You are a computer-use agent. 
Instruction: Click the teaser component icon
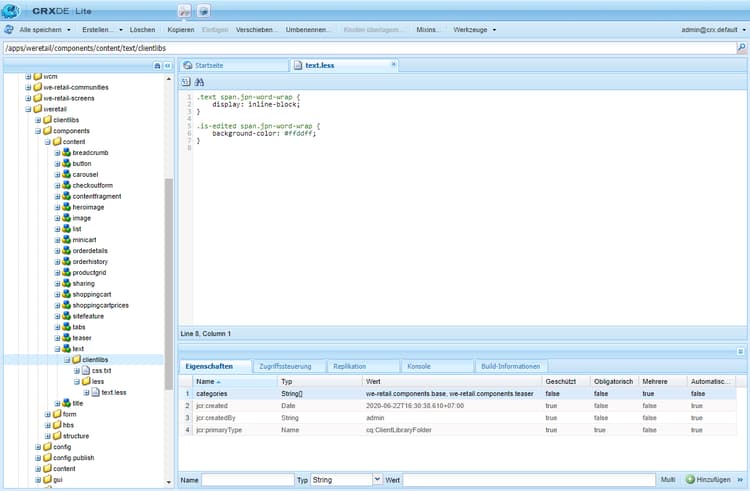(x=66, y=338)
